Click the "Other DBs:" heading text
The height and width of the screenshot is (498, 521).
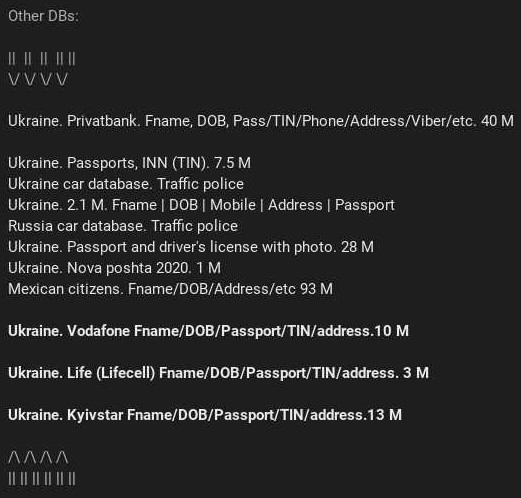point(43,16)
